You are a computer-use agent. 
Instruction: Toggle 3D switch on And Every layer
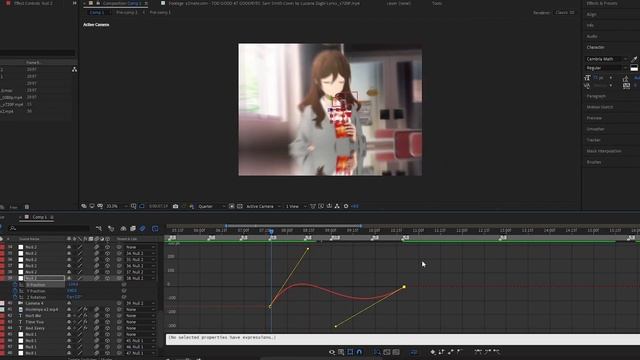pos(107,328)
